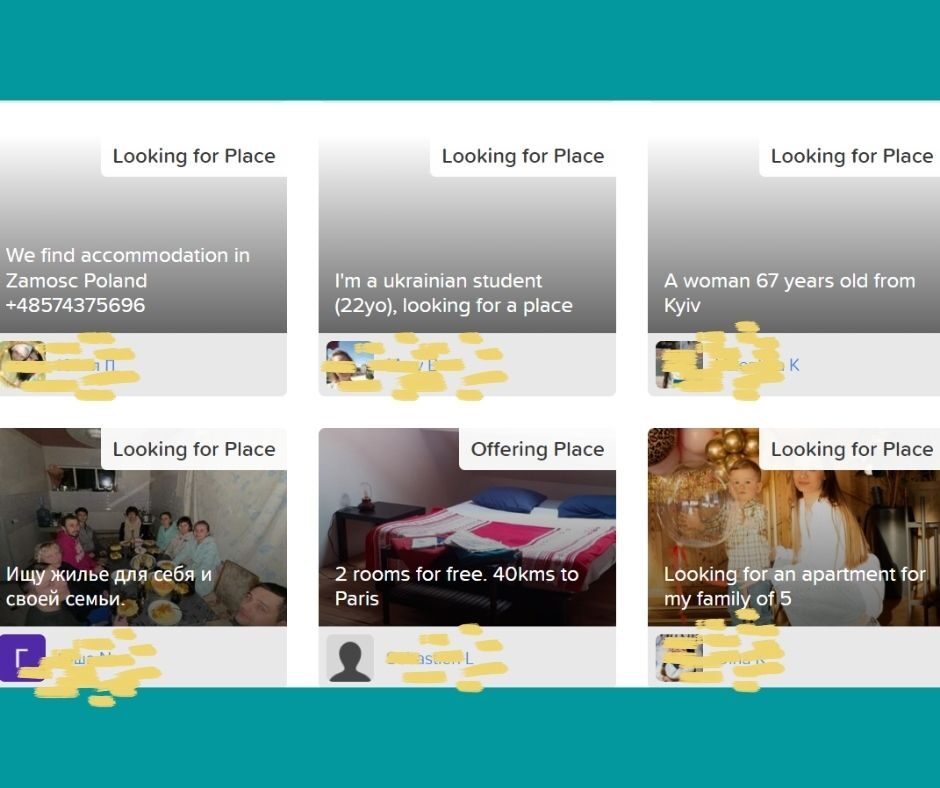The width and height of the screenshot is (940, 788).
Task: Click the avatar beneath the Kyiv woman listing
Action: [x=679, y=364]
